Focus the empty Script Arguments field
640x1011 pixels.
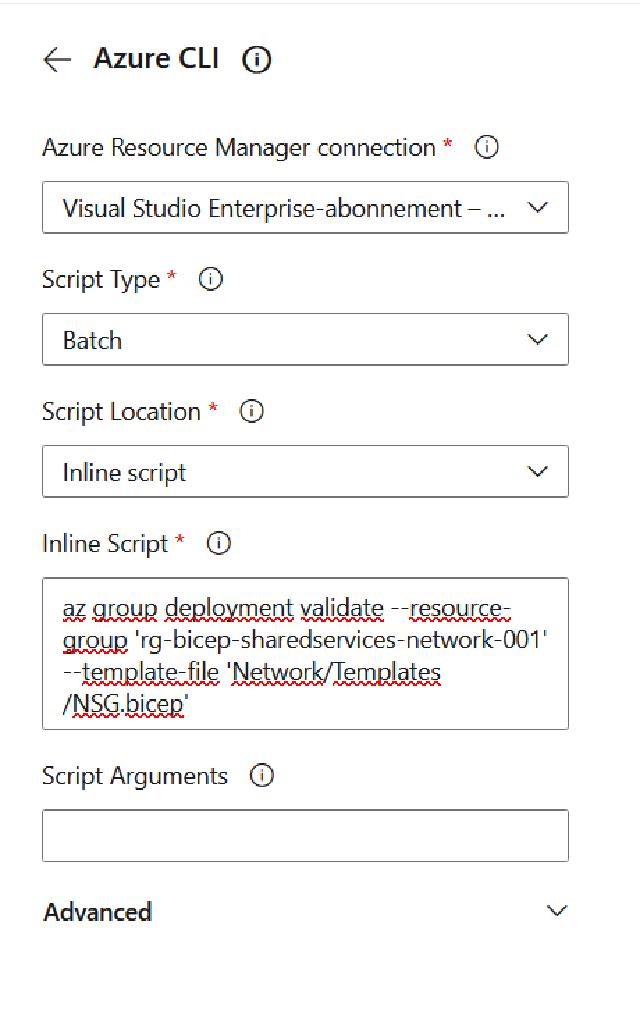[x=305, y=836]
